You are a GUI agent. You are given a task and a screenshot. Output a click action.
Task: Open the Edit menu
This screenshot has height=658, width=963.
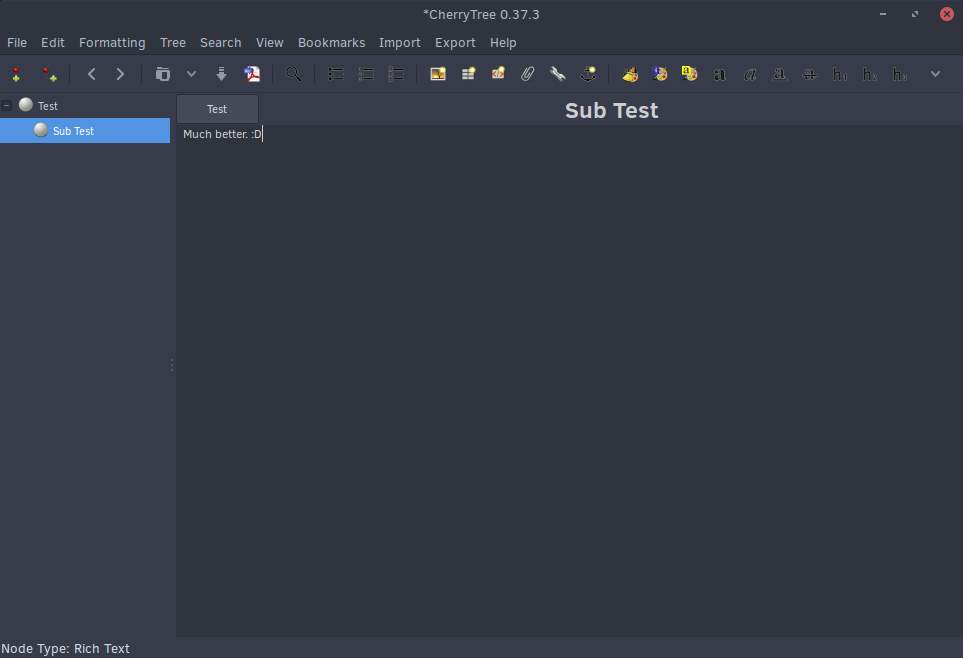tap(53, 43)
